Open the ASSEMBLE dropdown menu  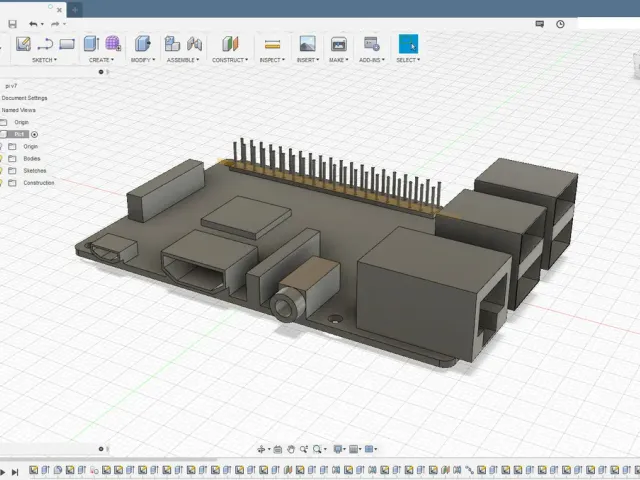(183, 60)
